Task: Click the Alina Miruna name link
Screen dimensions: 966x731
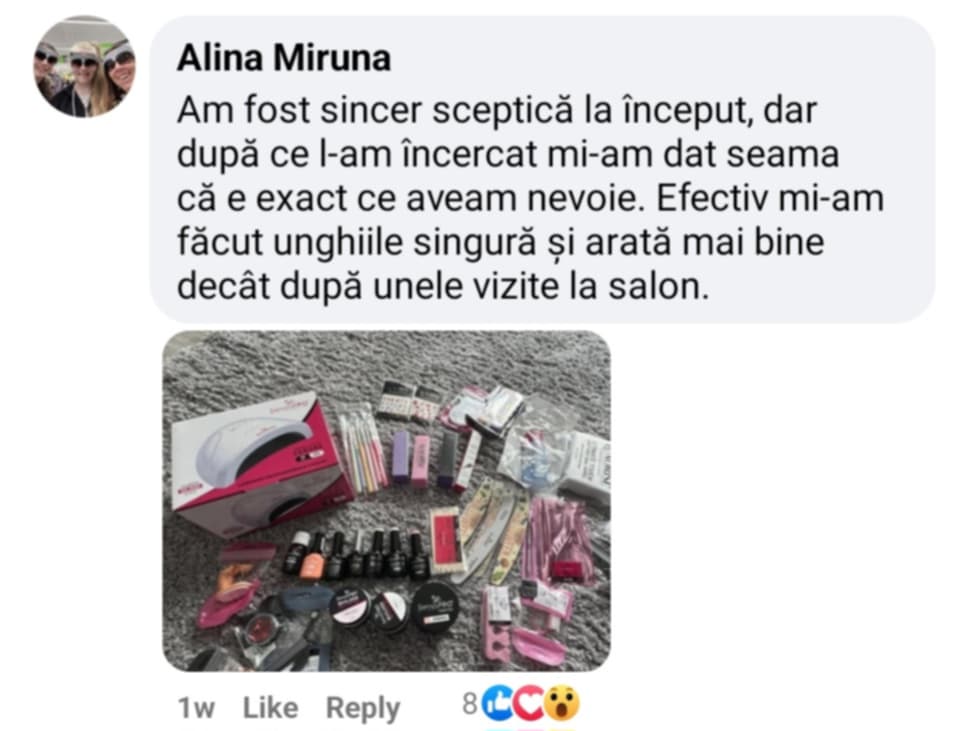Action: coord(284,59)
